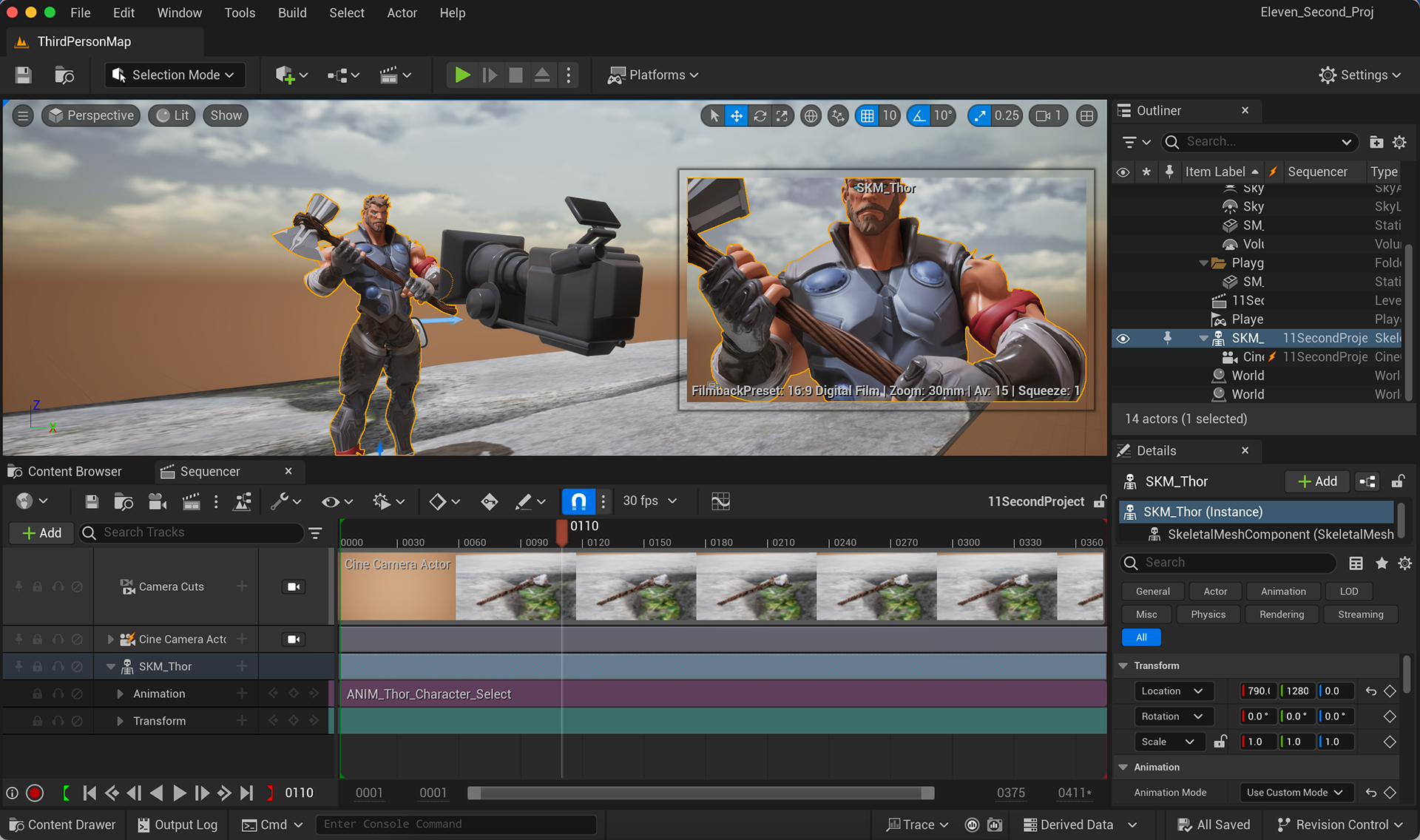This screenshot has width=1420, height=840.
Task: Toggle surface snapping icon in viewport
Action: coord(838,115)
